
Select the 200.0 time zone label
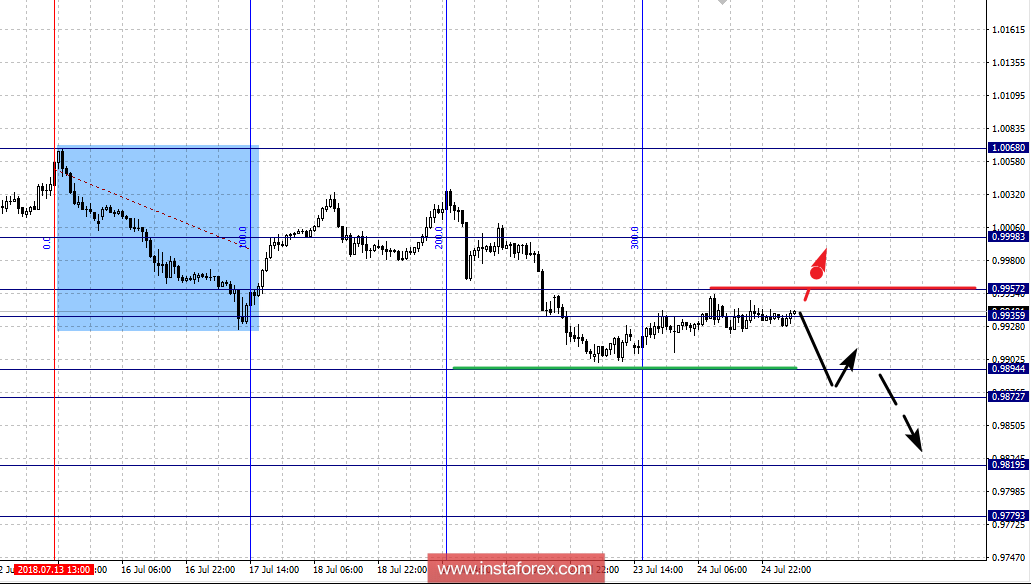pyautogui.click(x=439, y=238)
